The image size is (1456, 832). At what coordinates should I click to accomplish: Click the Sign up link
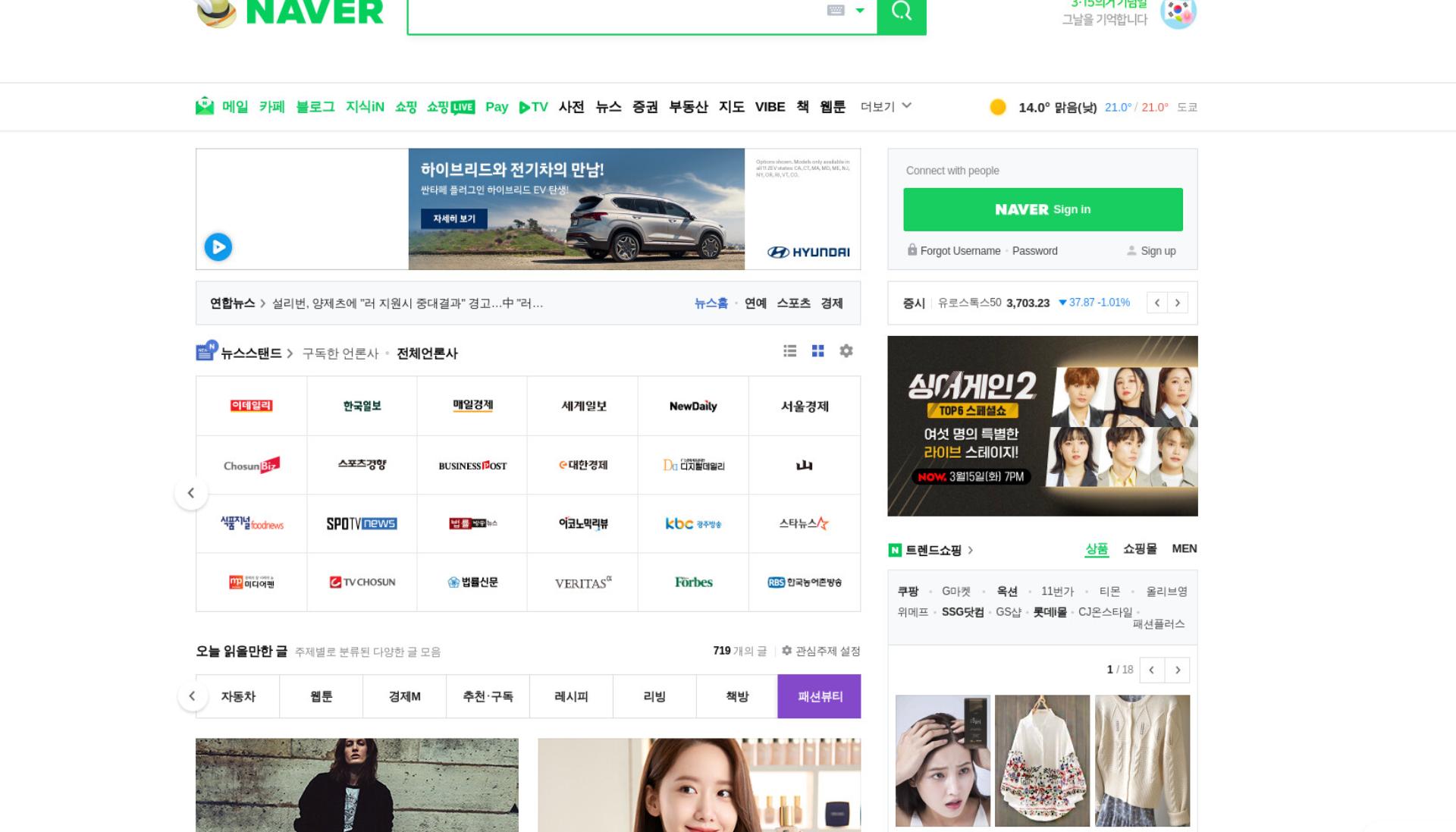click(1158, 251)
